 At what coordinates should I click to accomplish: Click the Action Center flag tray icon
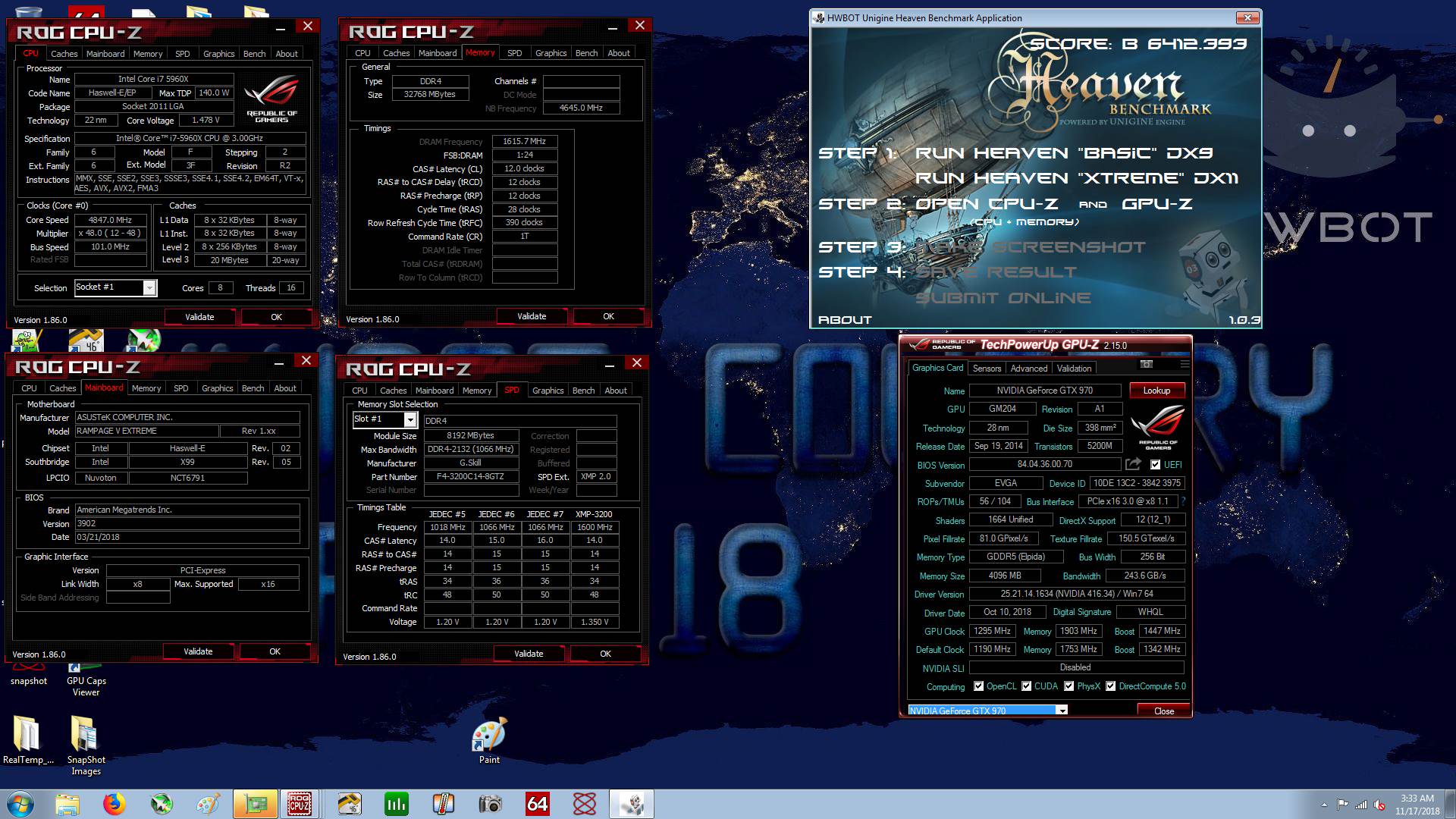(x=1343, y=805)
